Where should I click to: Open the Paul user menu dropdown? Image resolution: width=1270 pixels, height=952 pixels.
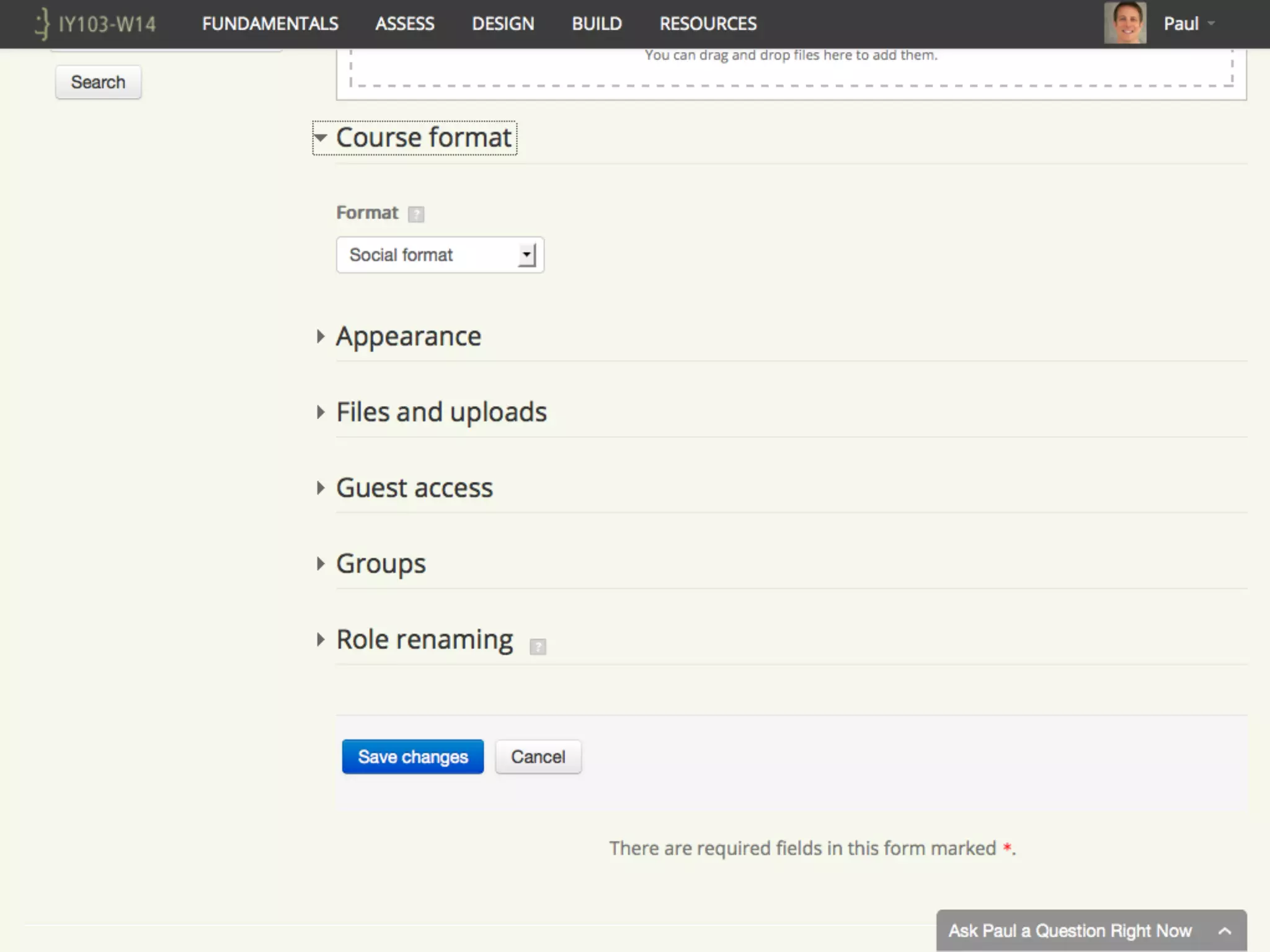1189,24
